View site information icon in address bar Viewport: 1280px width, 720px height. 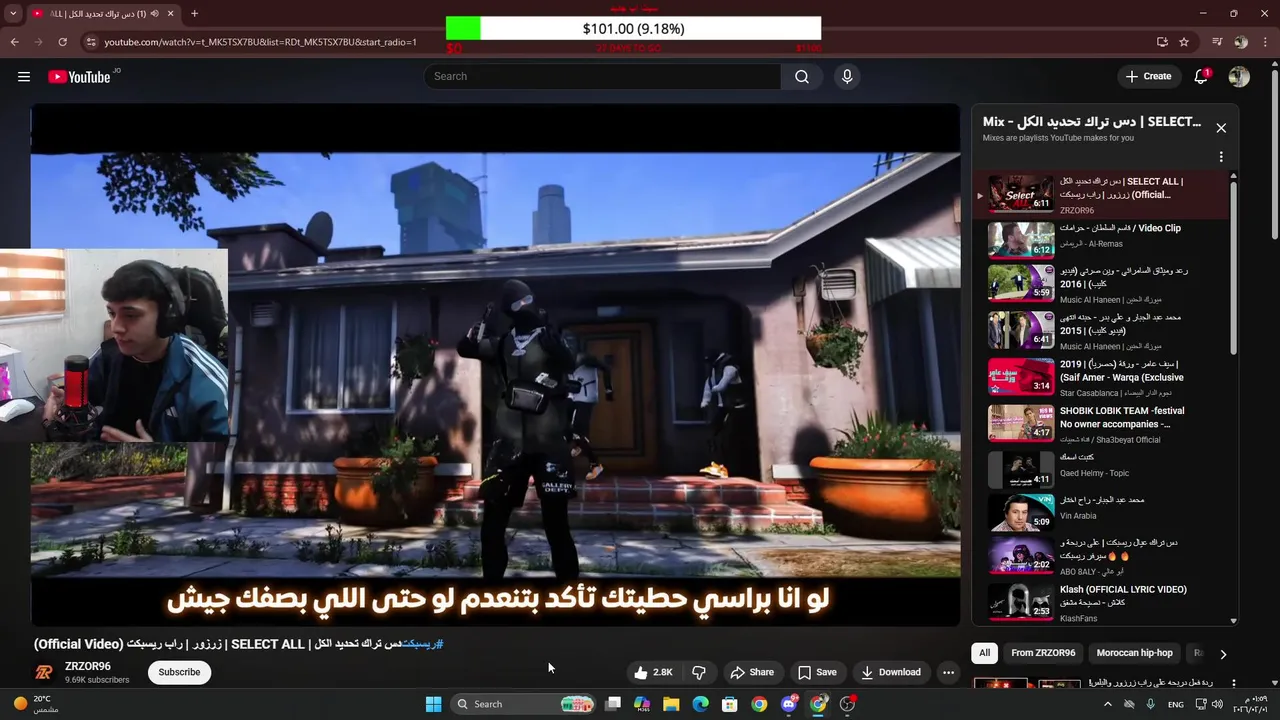pos(91,42)
